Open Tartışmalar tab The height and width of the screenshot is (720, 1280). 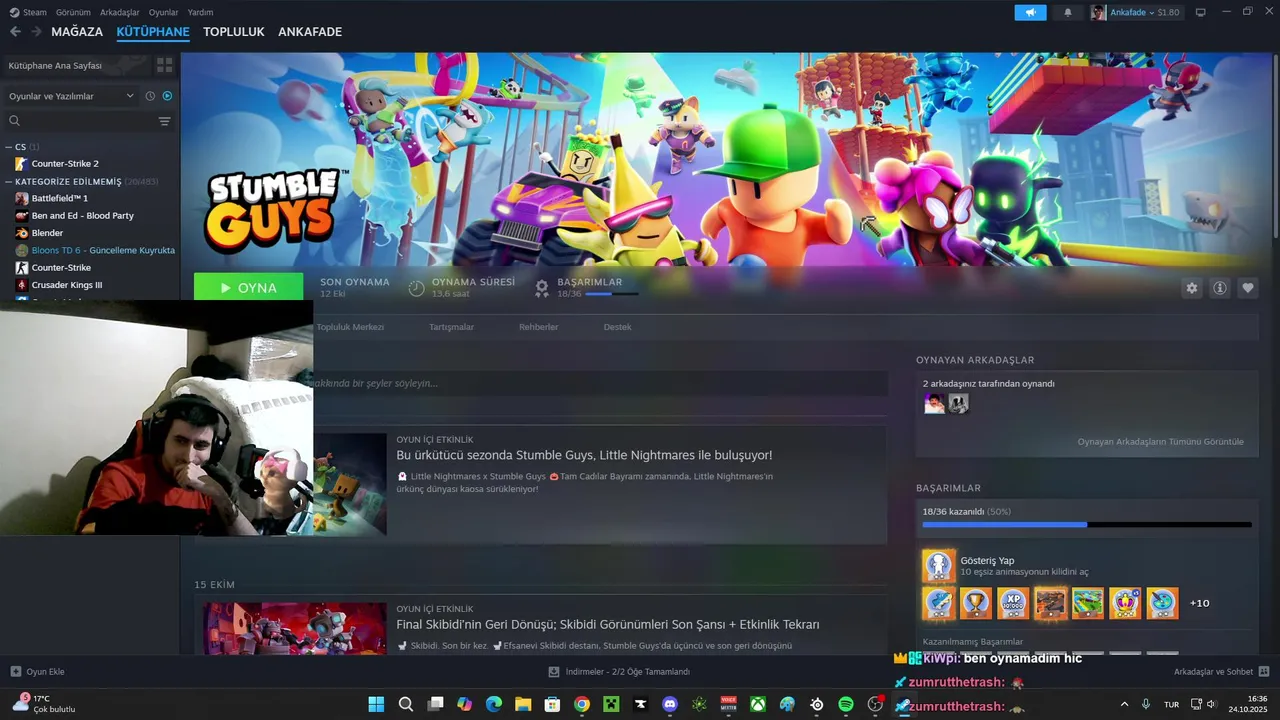452,327
